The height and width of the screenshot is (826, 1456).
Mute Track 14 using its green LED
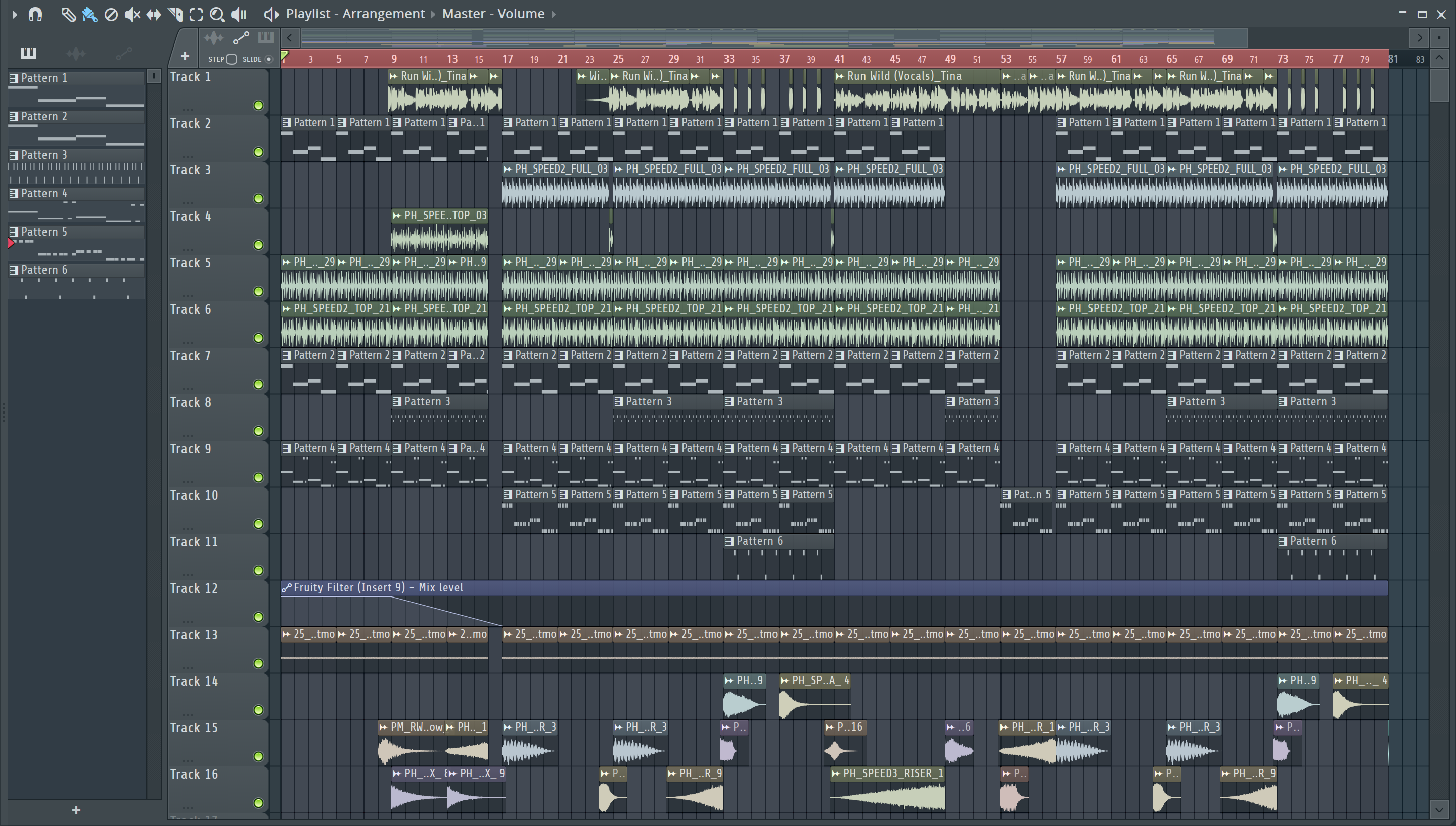tap(259, 710)
